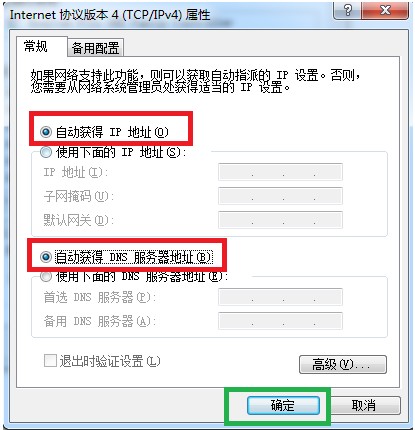
Task: Click the 备用 DNS 服务器 field
Action: 280,321
